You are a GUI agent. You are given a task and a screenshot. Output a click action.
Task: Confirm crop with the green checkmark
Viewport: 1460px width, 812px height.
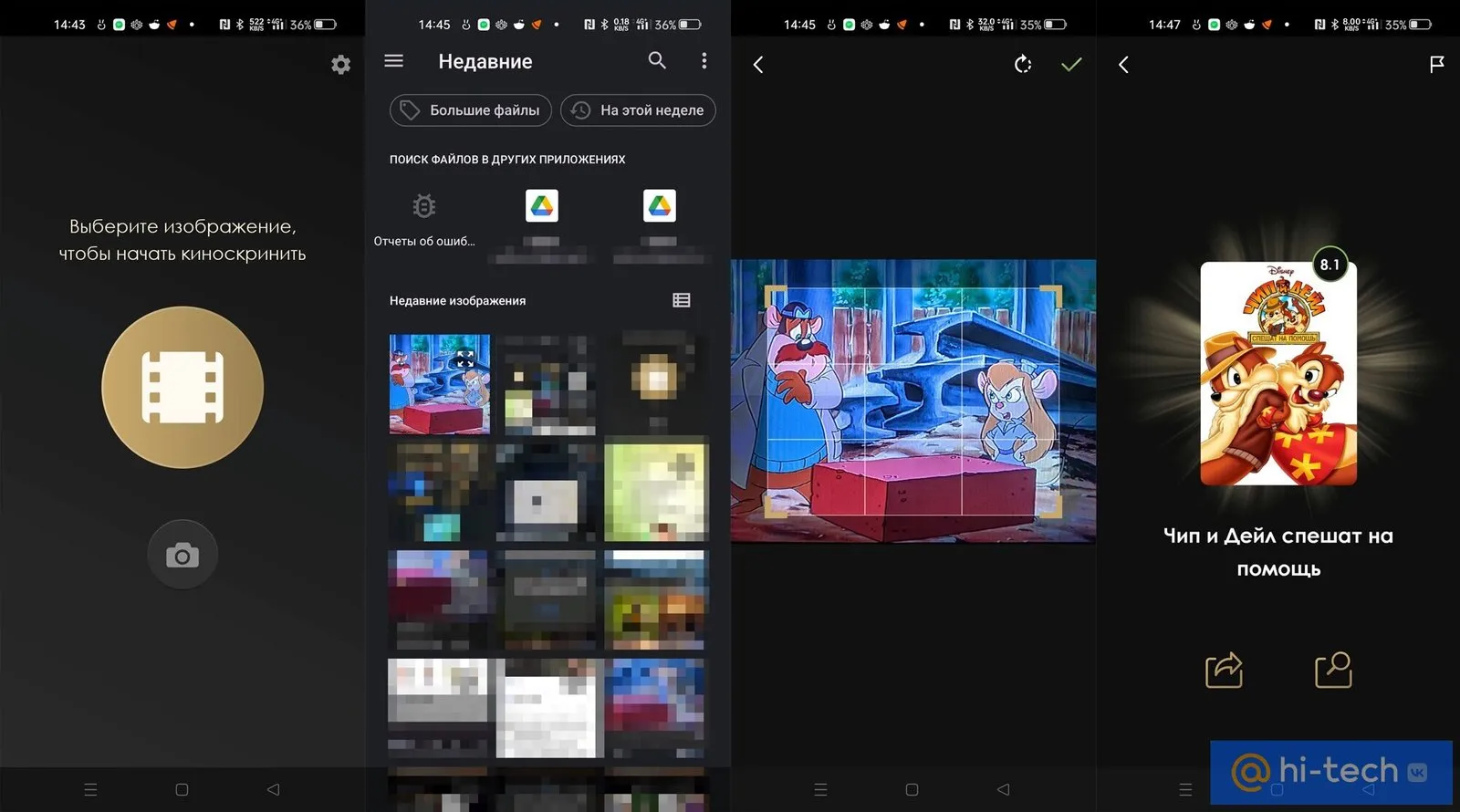[1071, 64]
